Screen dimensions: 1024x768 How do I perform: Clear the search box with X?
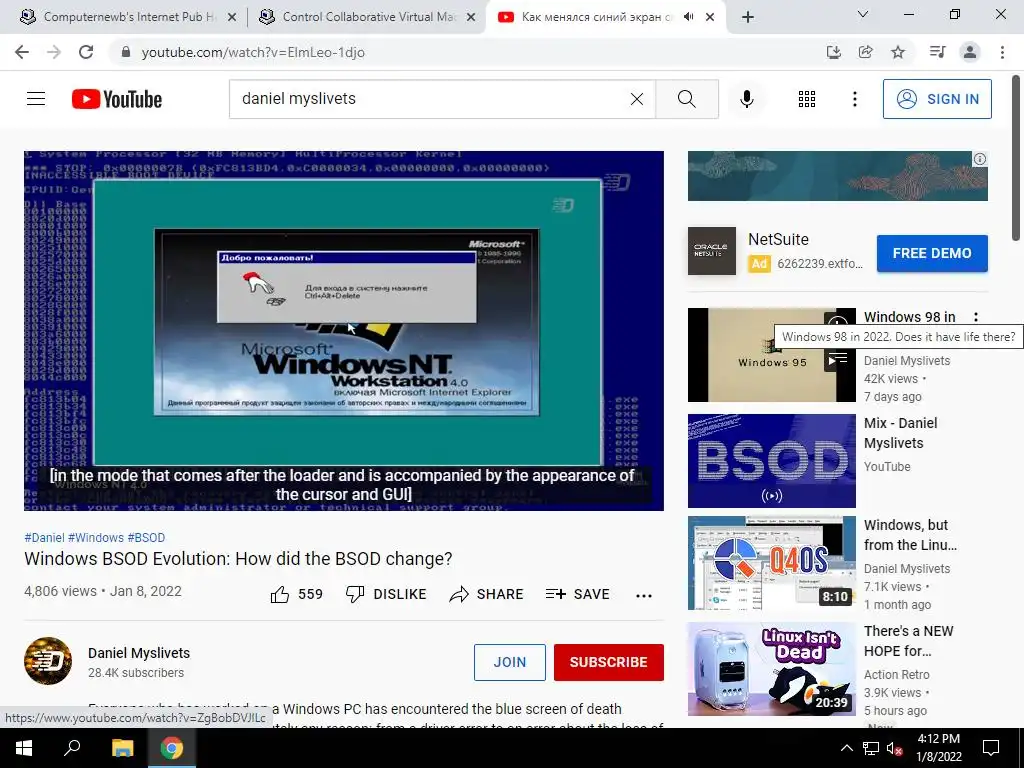637,99
